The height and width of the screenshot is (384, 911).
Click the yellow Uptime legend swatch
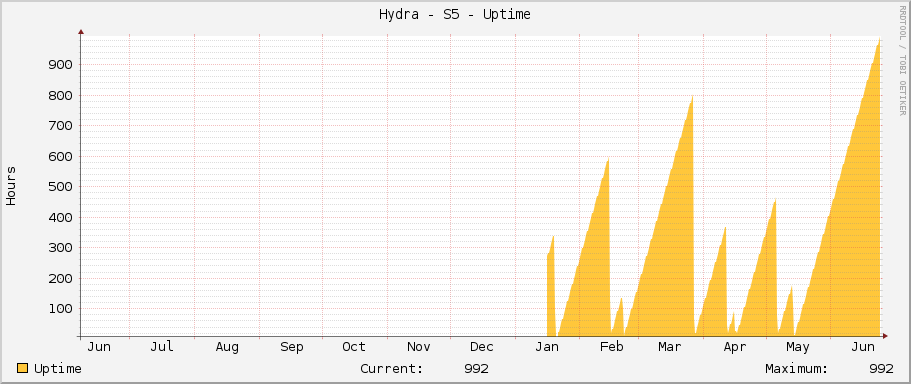[23, 368]
